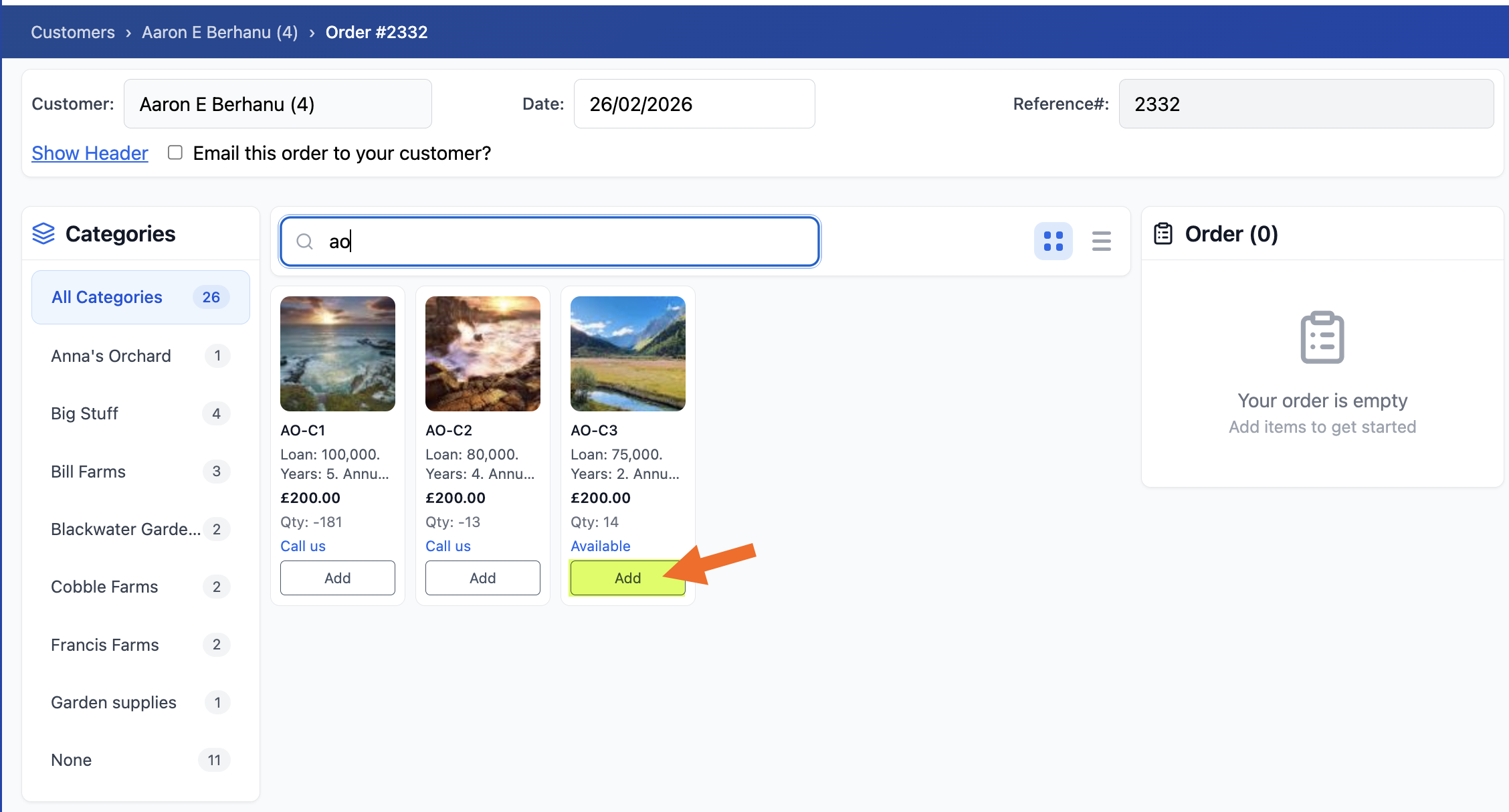This screenshot has height=812, width=1509.
Task: Open Aaron E Berhanu breadcrumb
Action: click(219, 32)
